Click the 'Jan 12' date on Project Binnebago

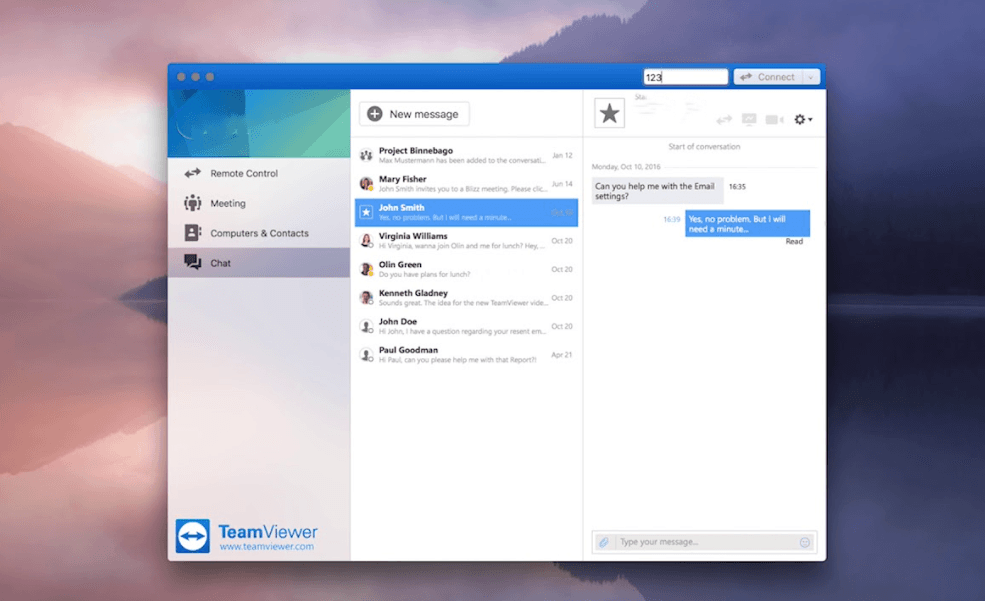[x=562, y=155]
